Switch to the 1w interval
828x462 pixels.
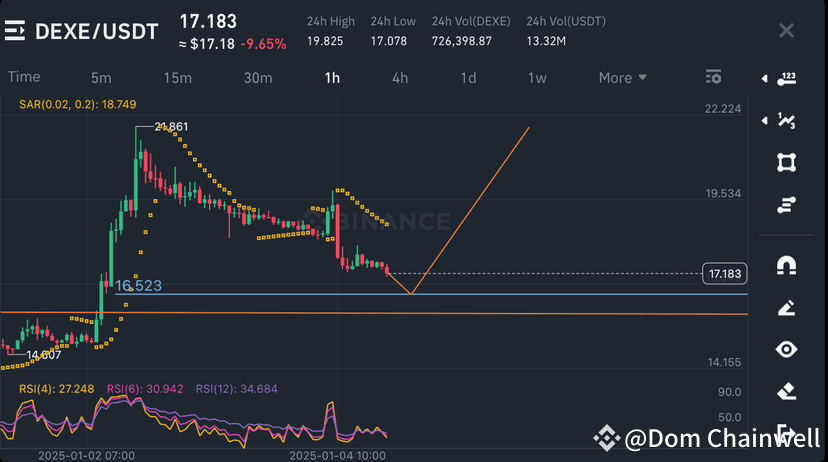click(x=537, y=78)
